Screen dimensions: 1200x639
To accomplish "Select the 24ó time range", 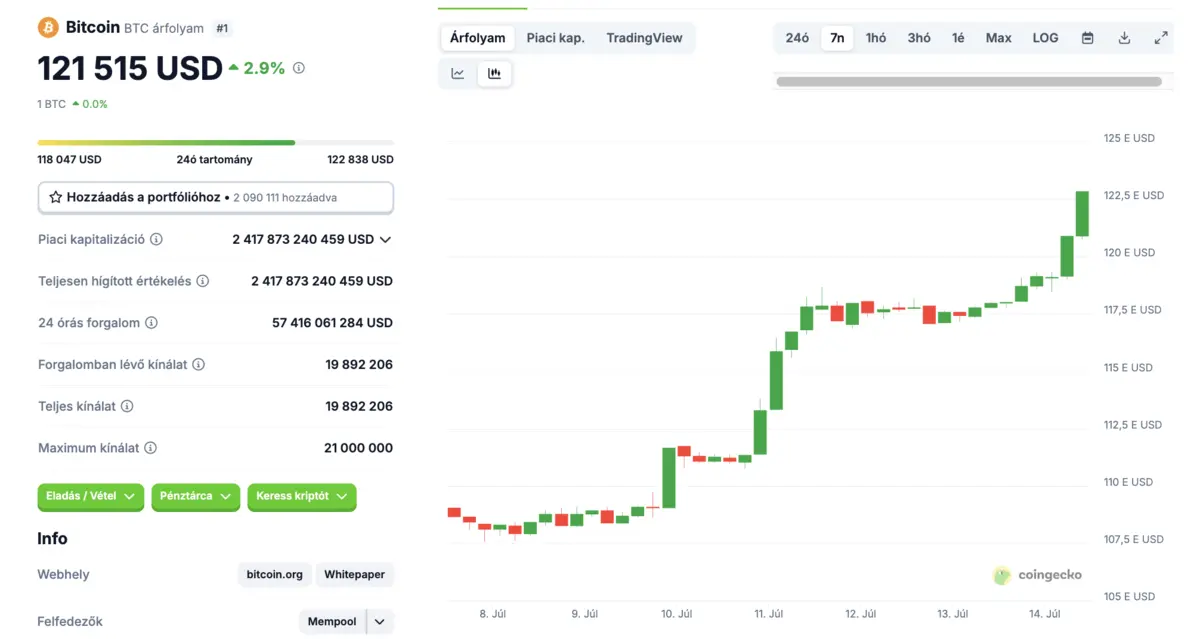I will click(x=797, y=38).
